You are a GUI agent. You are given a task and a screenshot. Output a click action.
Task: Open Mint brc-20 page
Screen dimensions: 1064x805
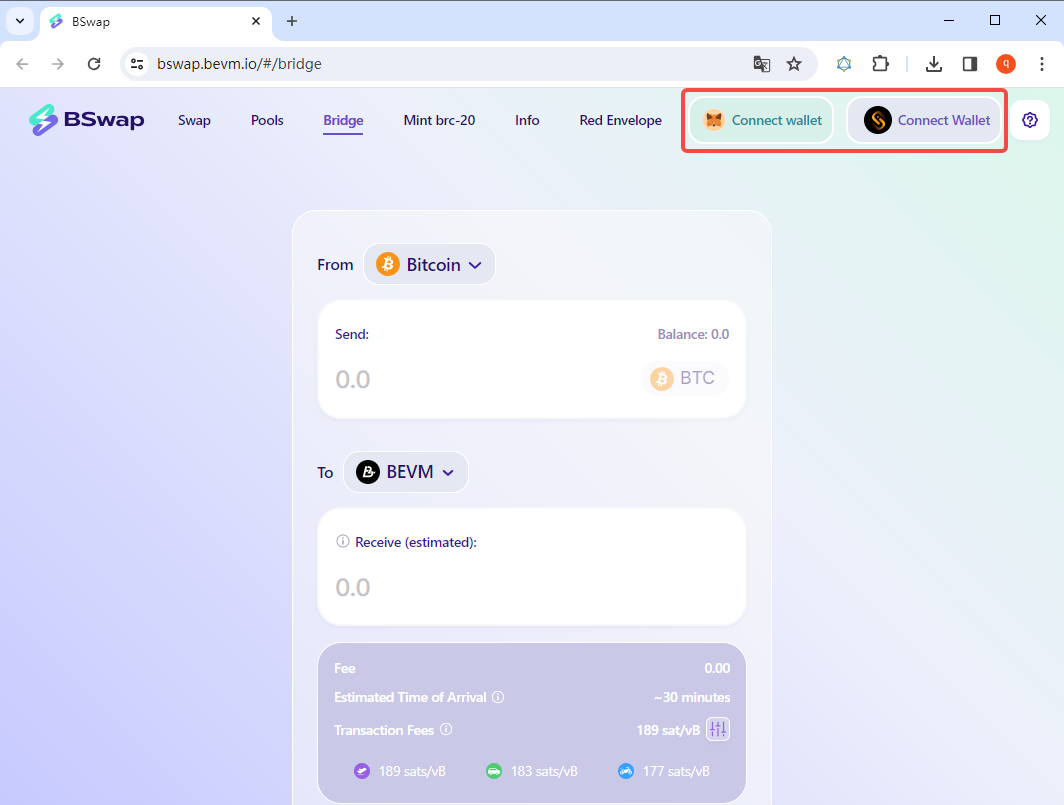(x=439, y=120)
